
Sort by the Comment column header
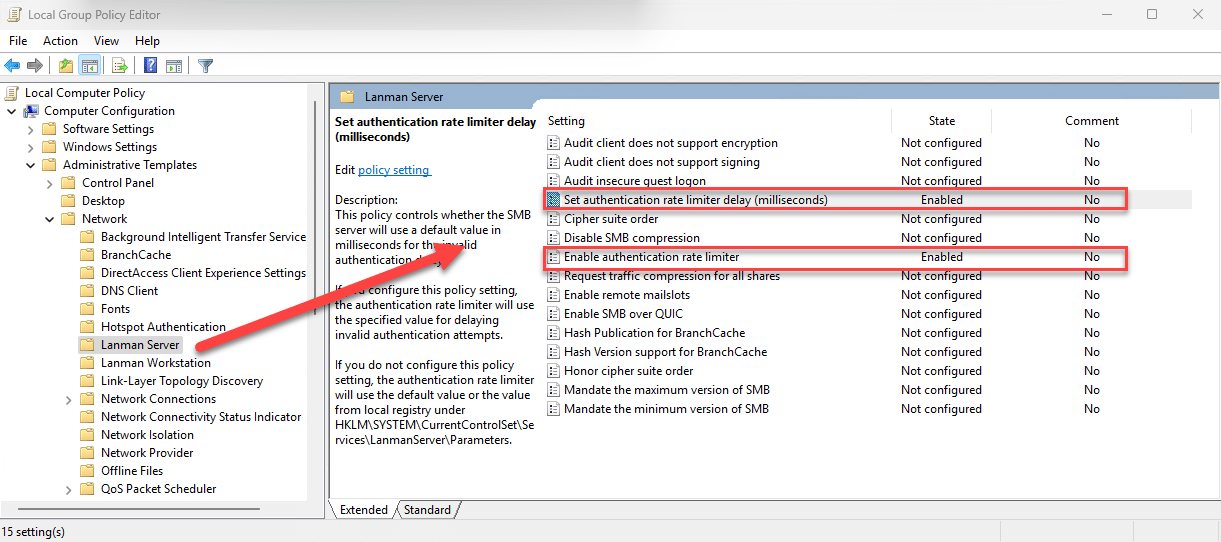(1092, 121)
